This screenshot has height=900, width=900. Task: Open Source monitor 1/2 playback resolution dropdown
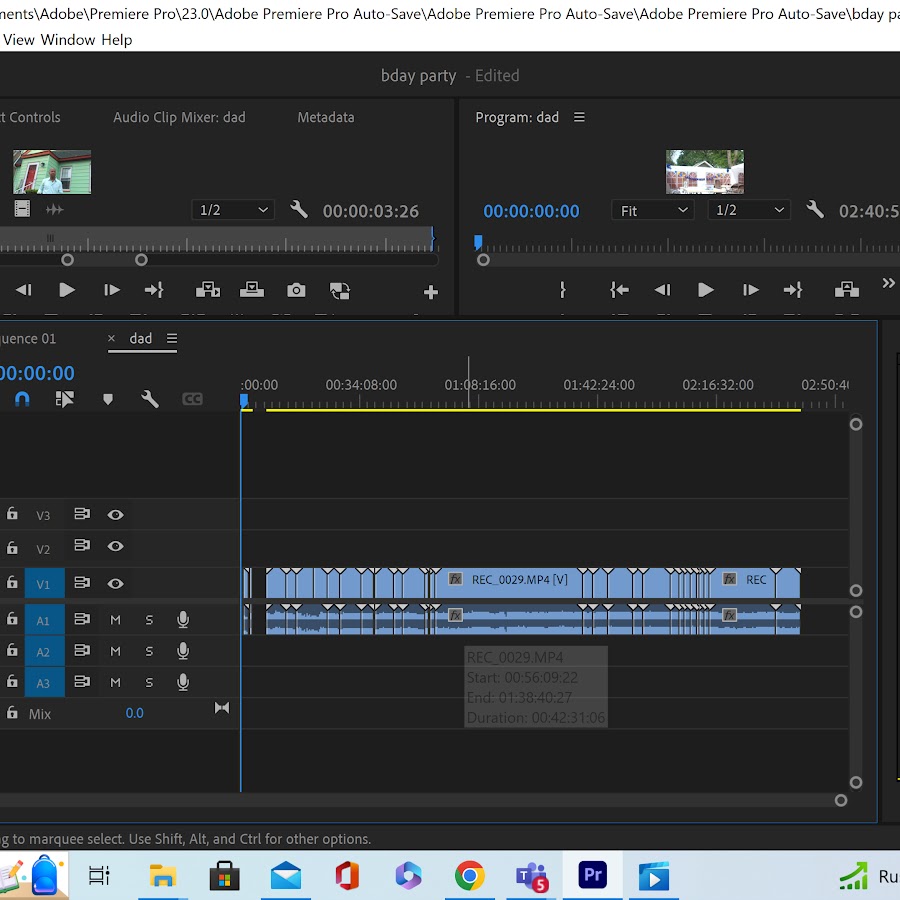tap(234, 211)
